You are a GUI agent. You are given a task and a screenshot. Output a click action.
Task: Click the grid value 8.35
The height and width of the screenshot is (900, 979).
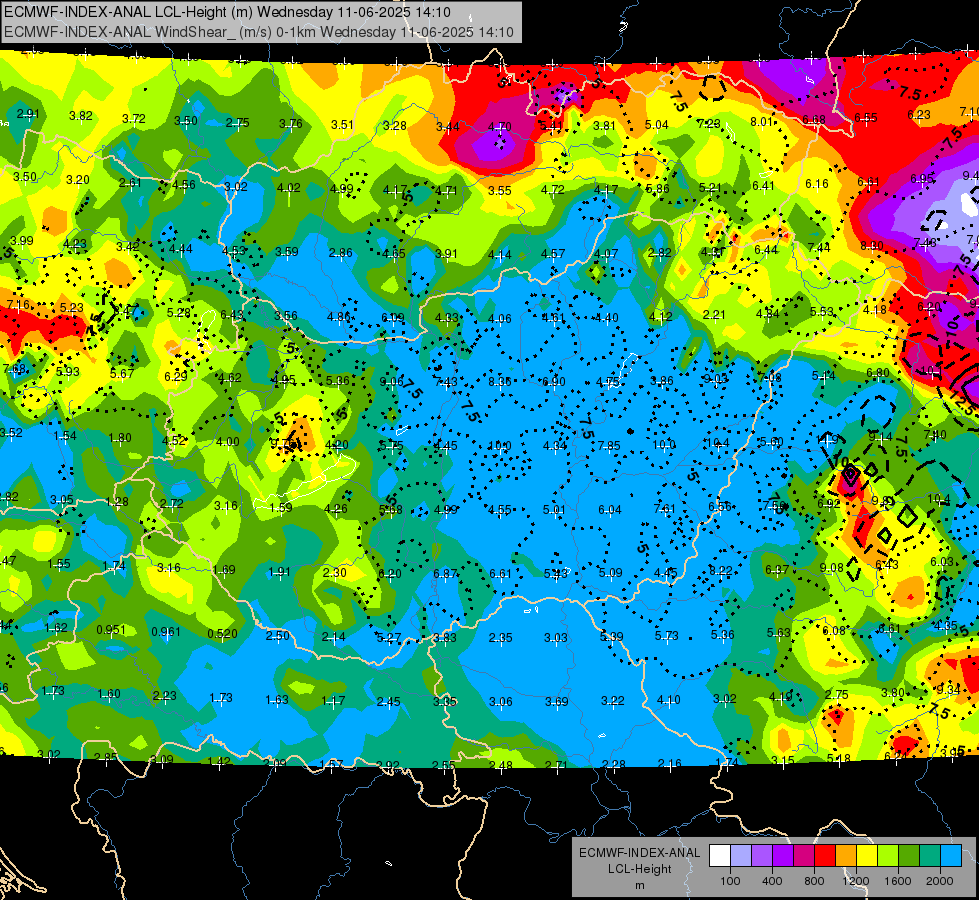499,382
